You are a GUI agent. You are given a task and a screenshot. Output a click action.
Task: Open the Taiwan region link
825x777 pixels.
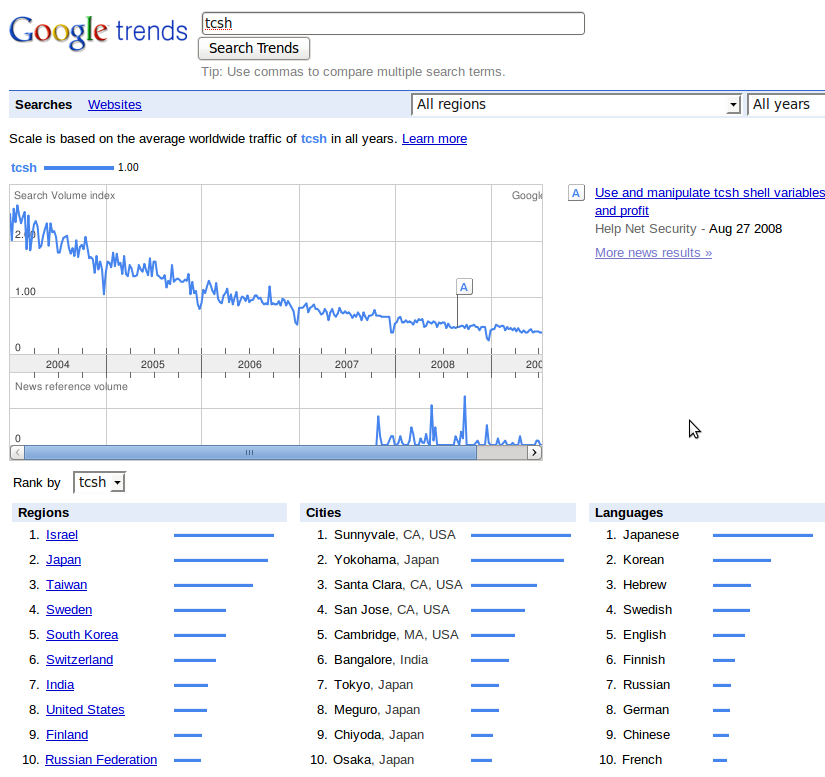[67, 585]
